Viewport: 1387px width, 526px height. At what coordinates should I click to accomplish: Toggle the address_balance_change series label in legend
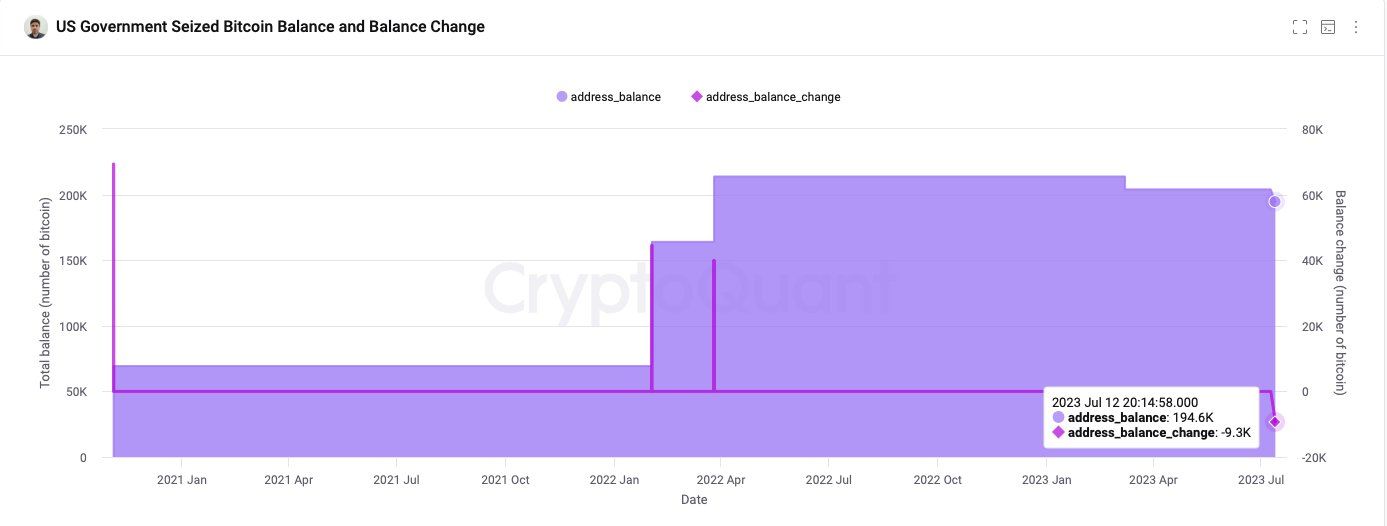773,97
